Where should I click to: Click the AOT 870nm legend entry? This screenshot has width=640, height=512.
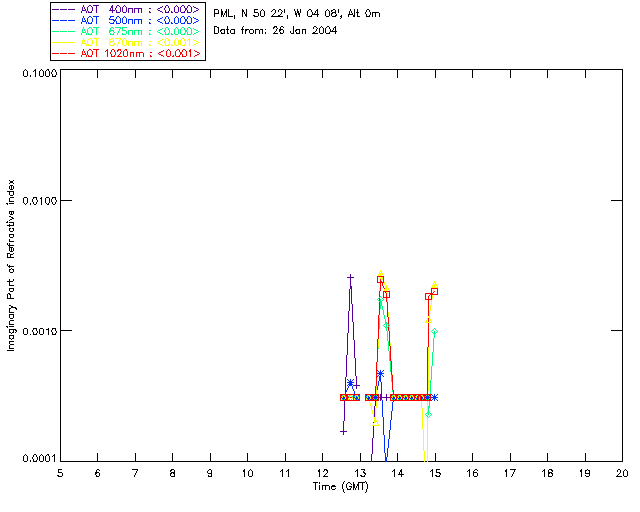(127, 42)
